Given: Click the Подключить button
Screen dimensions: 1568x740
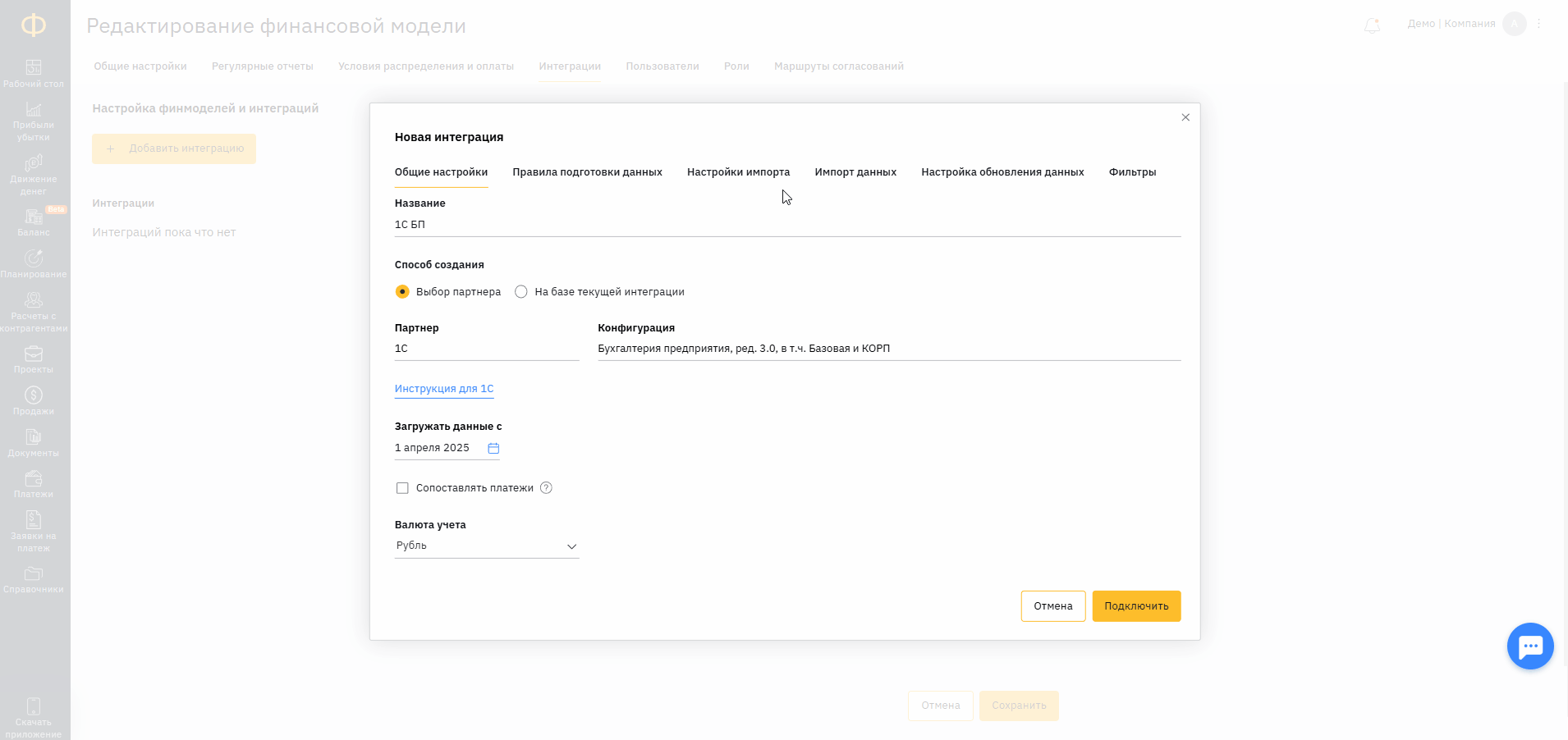Looking at the screenshot, I should point(1136,606).
